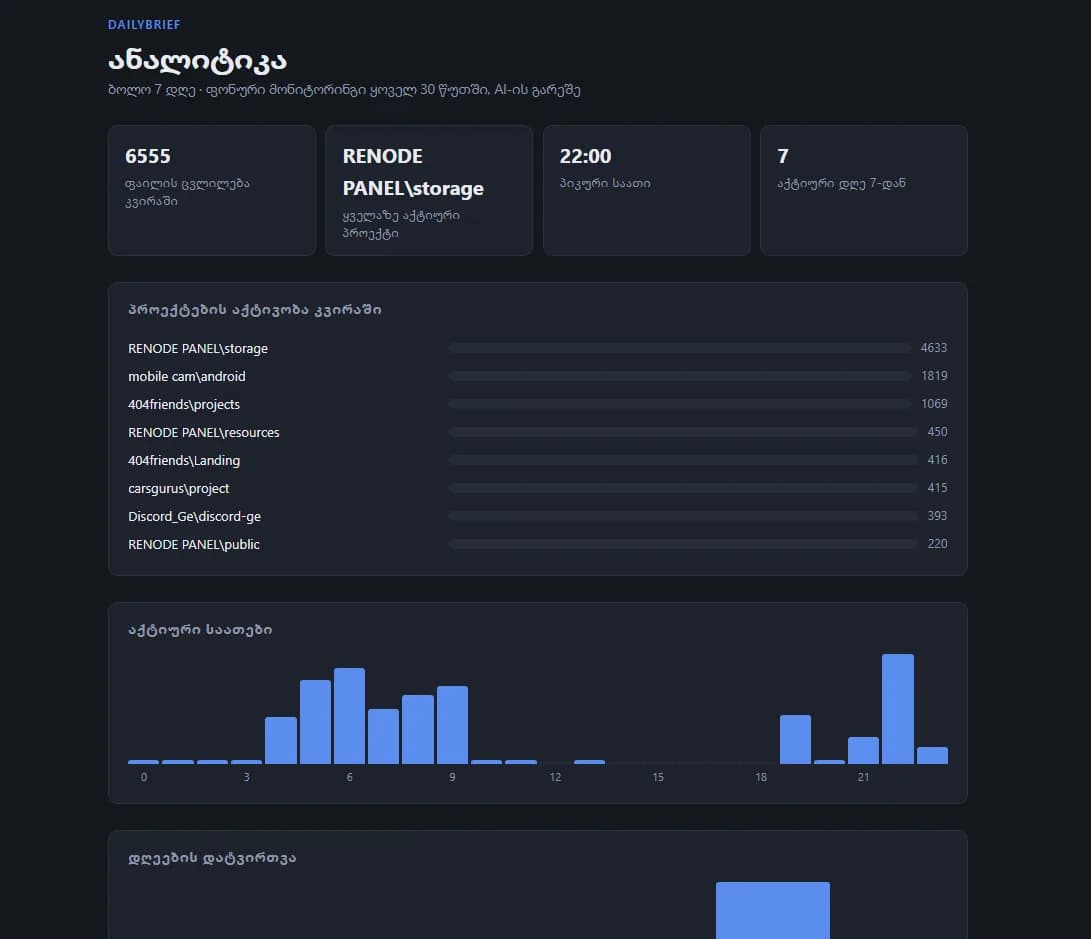Open the RENODE PANEL\storage most active project card
1091x939 pixels.
pyautogui.click(x=429, y=190)
